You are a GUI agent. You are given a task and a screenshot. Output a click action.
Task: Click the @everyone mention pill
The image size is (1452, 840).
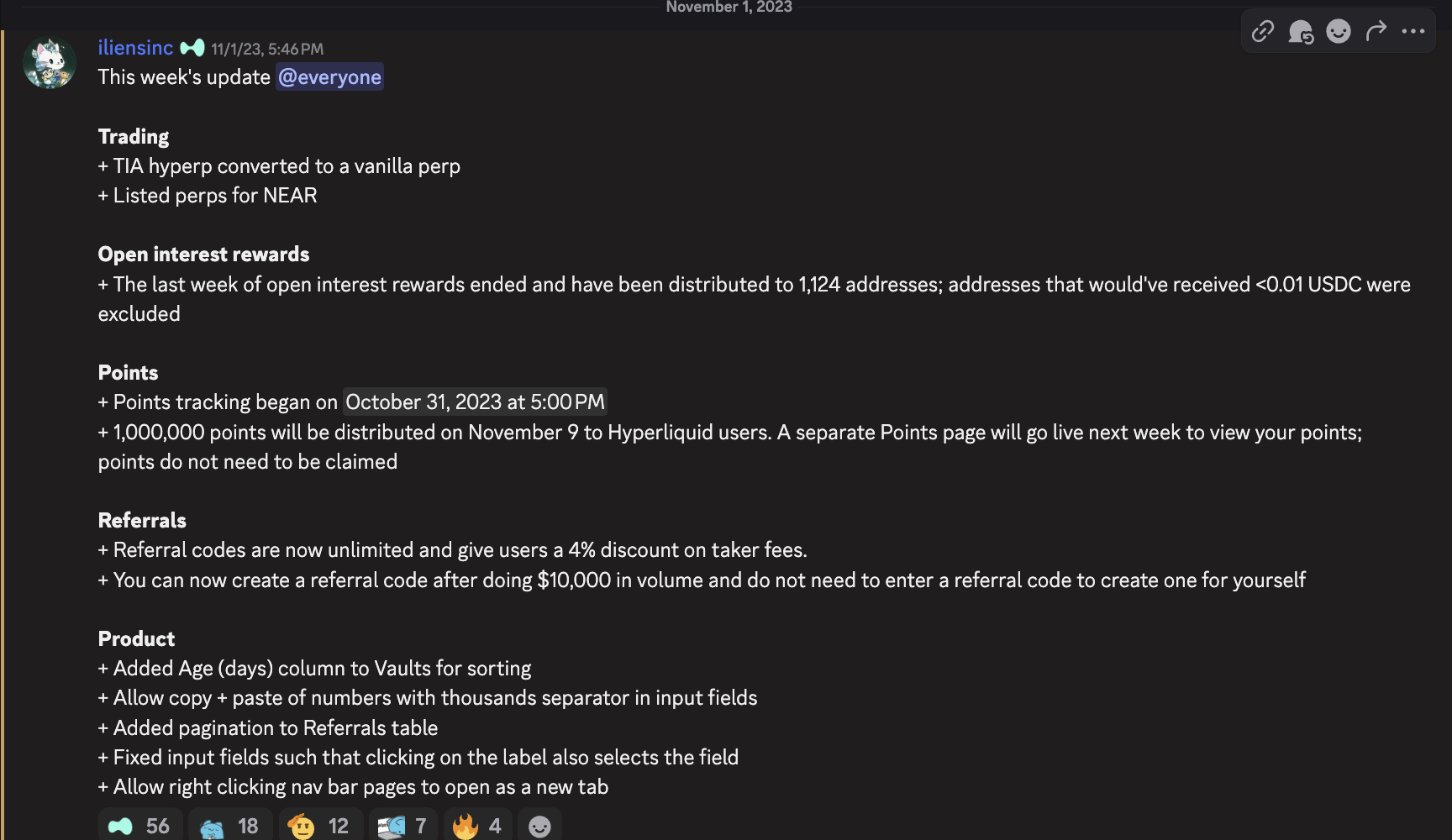pos(329,76)
